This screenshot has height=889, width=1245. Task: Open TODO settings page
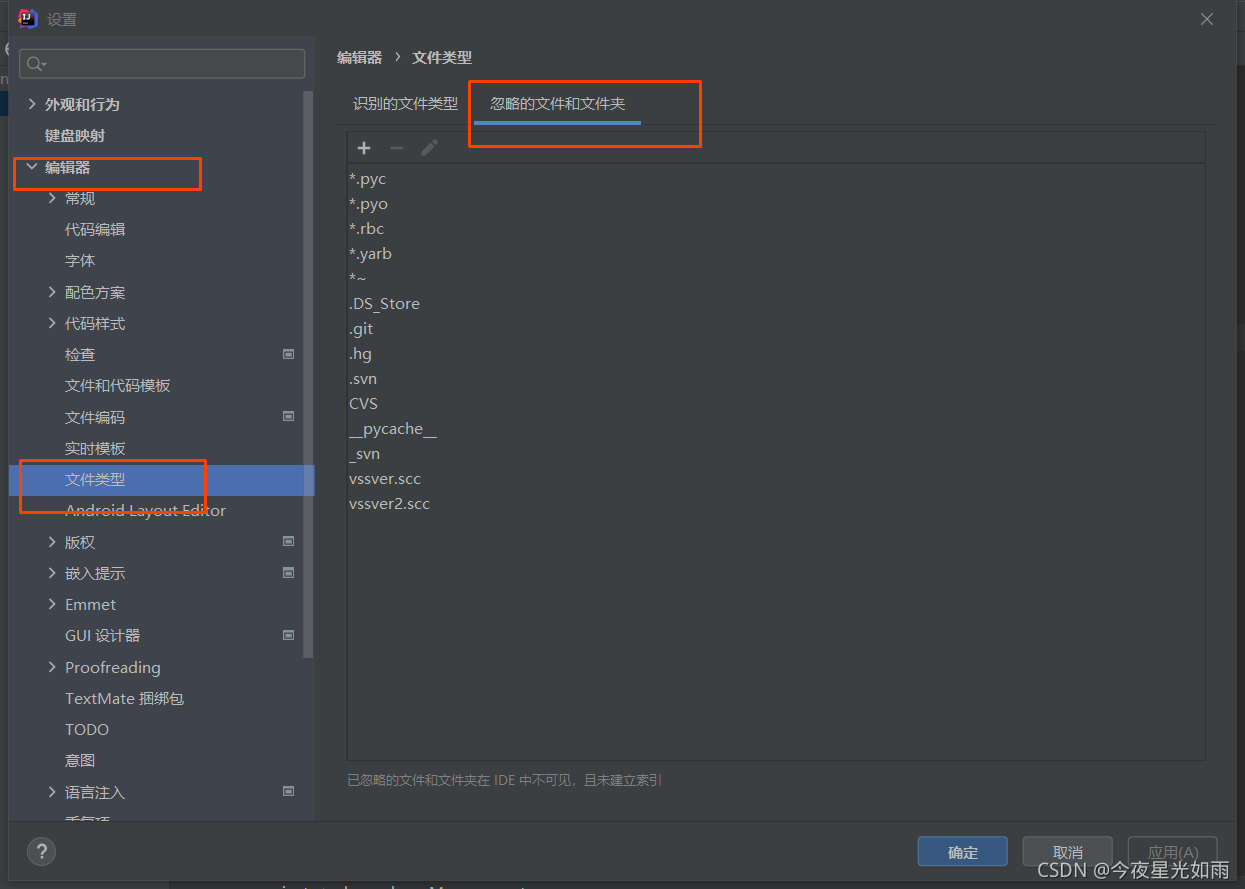tap(87, 729)
